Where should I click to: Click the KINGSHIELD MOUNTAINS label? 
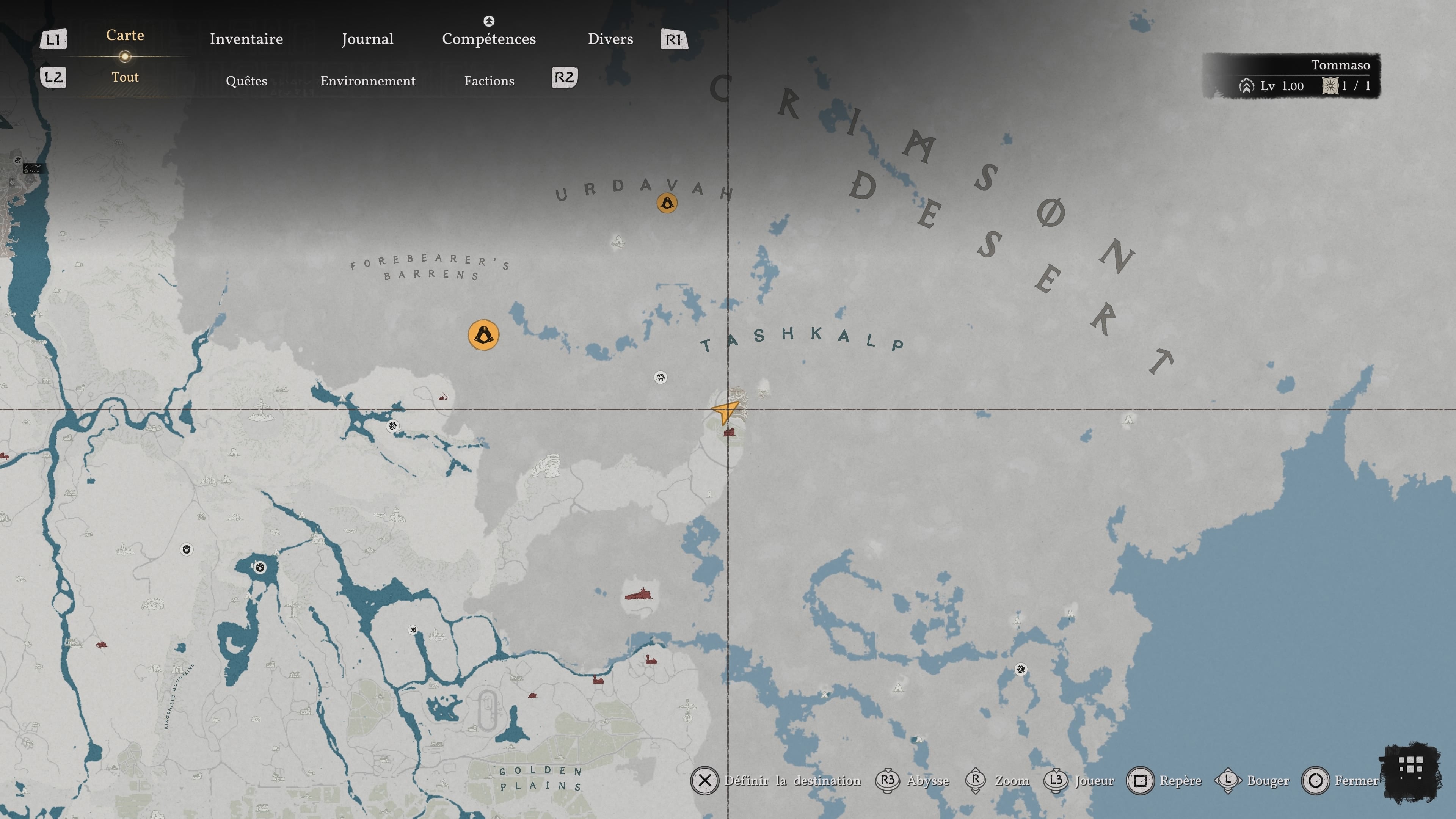pyautogui.click(x=179, y=696)
